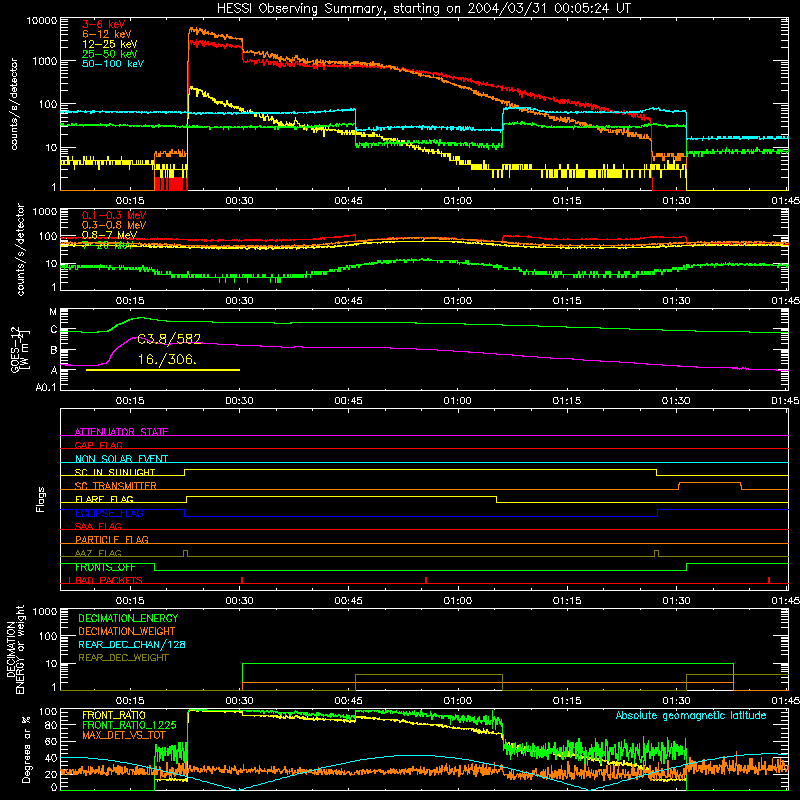The image size is (800, 800).
Task: Click the BAD_PACKETS red tick near 01:43
Action: point(769,580)
